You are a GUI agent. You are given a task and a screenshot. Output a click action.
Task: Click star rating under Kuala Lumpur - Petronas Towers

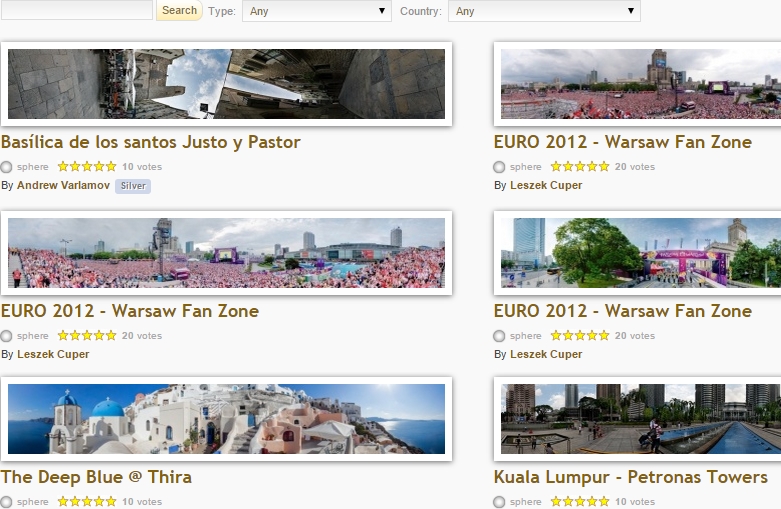[x=580, y=502]
